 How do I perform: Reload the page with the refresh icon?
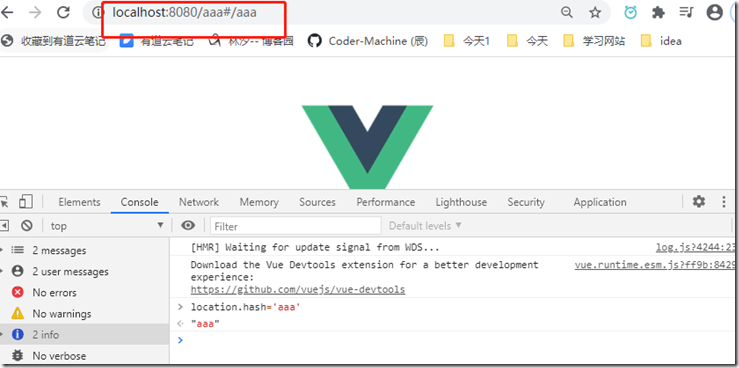tap(63, 13)
